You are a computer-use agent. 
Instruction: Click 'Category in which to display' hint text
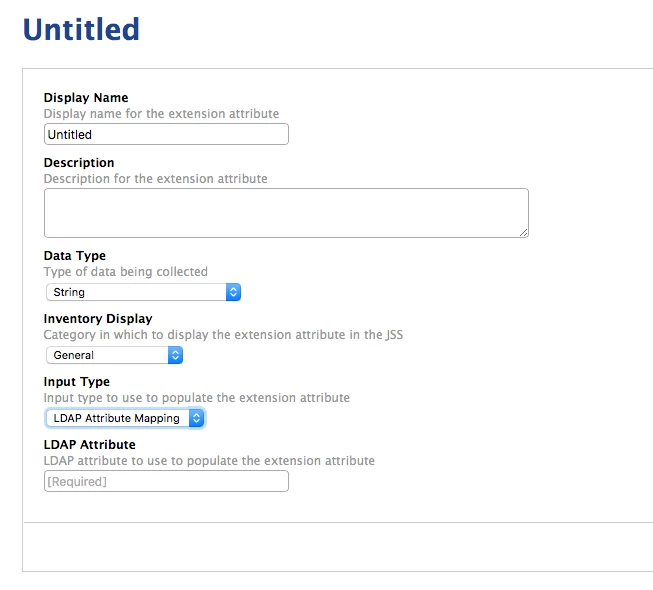223,335
